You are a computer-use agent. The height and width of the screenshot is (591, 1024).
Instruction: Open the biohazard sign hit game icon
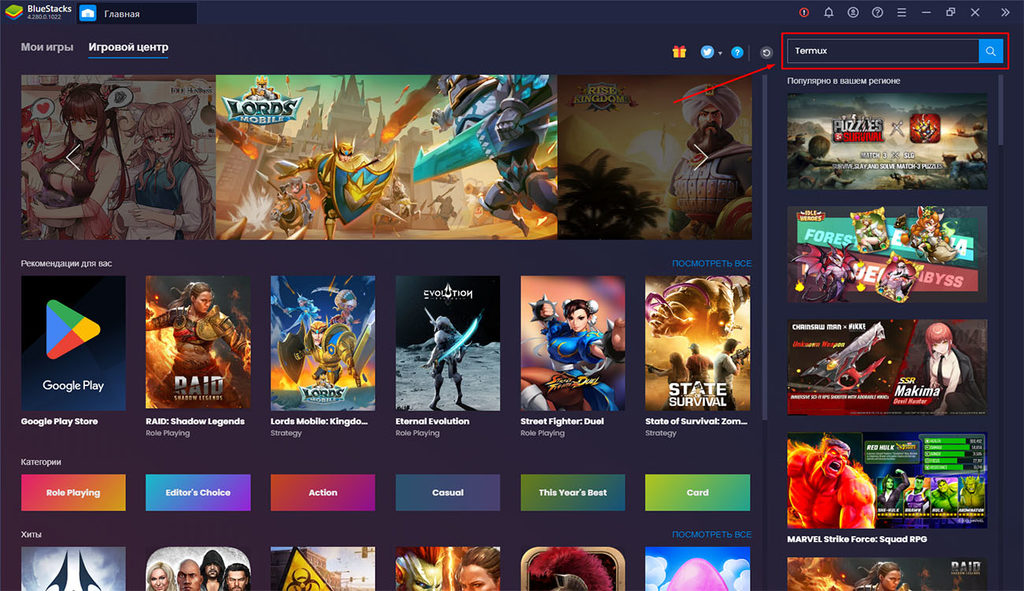tap(323, 569)
